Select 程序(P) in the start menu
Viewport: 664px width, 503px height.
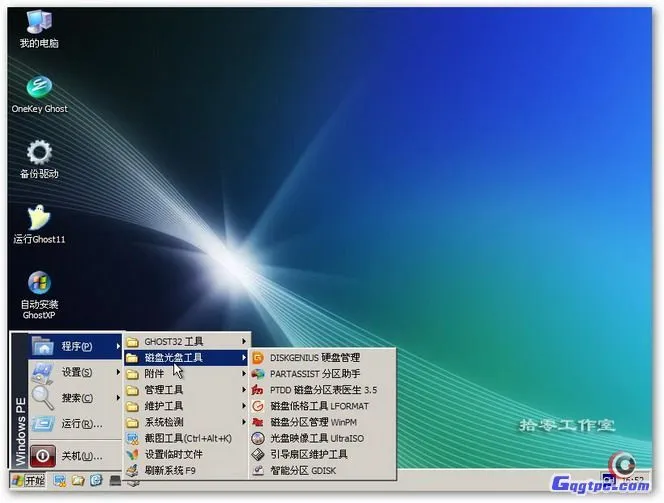pos(75,346)
